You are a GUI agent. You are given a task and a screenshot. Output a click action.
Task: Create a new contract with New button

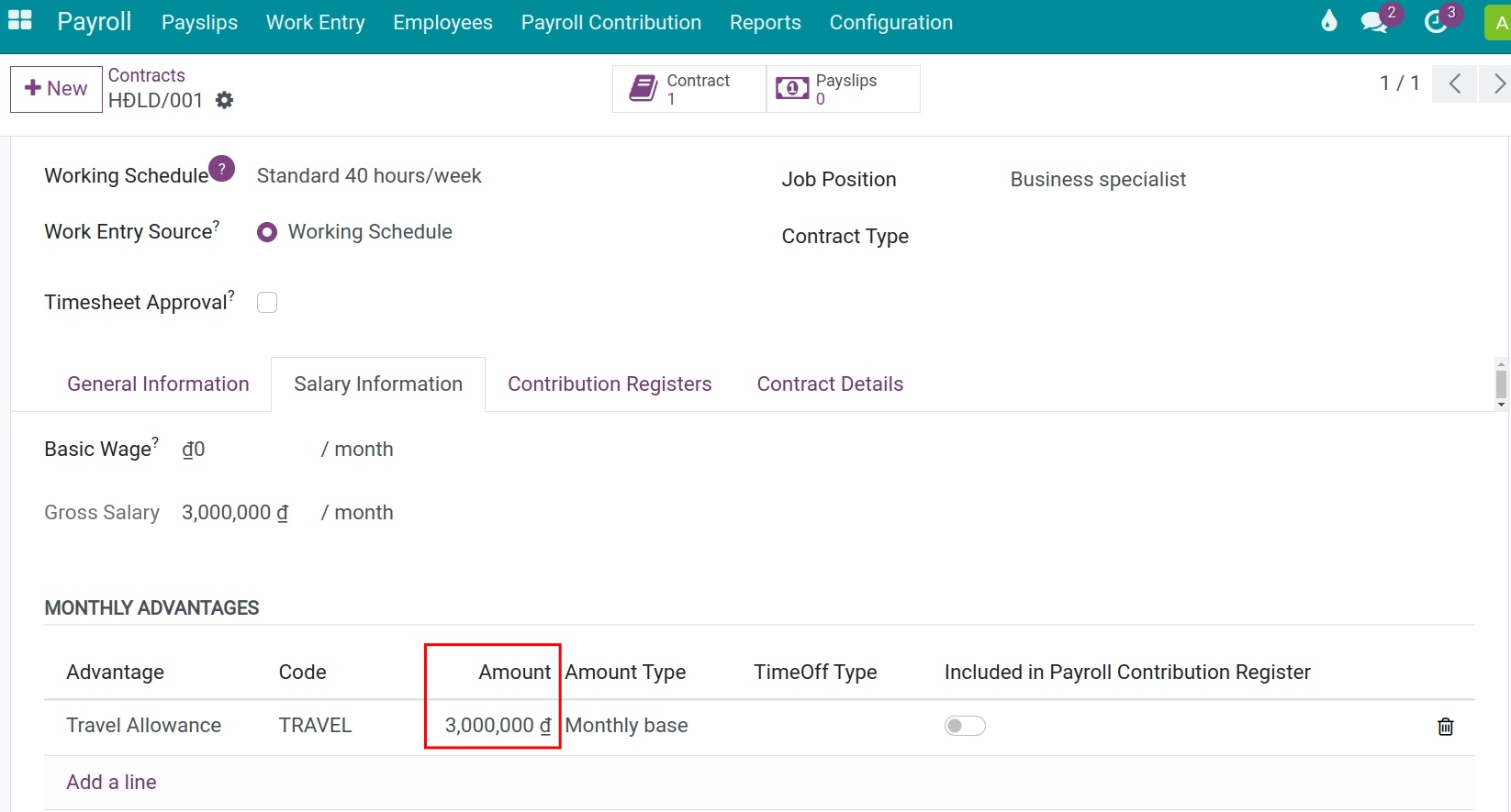[x=56, y=89]
